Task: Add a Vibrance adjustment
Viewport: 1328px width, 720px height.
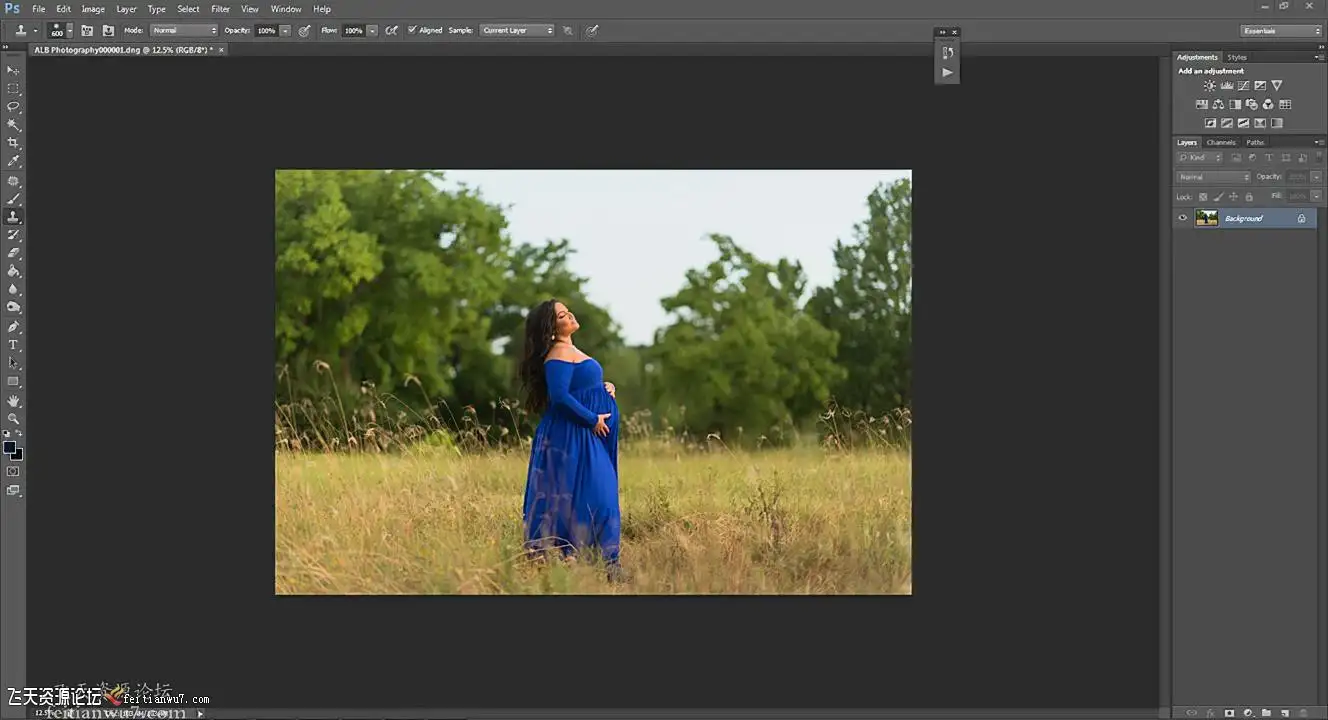Action: click(1277, 86)
